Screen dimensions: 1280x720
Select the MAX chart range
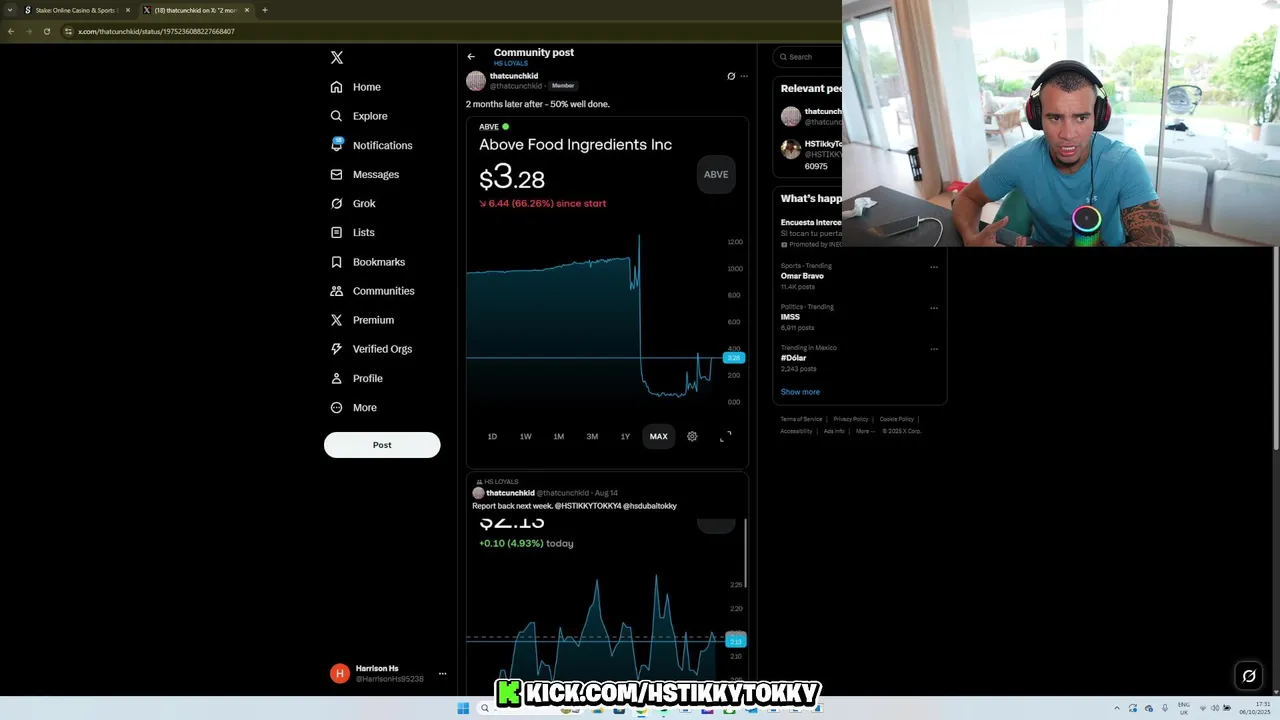point(658,436)
